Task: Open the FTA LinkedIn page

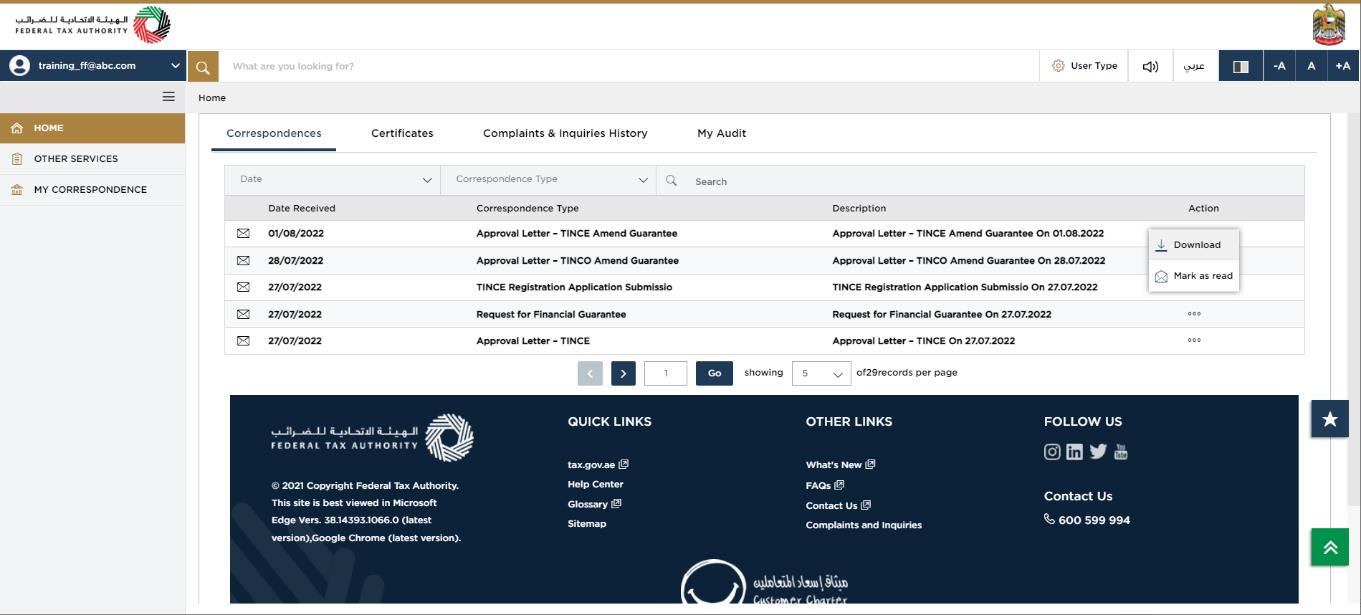Action: click(1074, 451)
